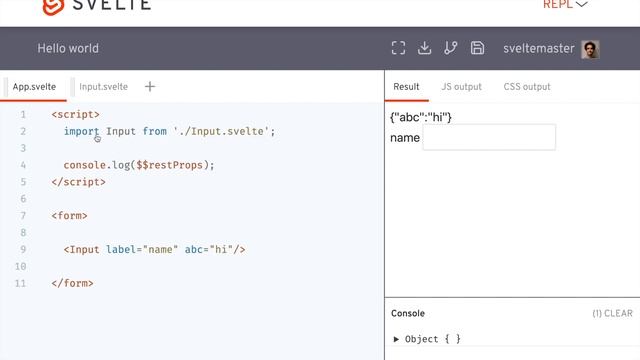Click the sveltemaster profile avatar

(x=590, y=49)
